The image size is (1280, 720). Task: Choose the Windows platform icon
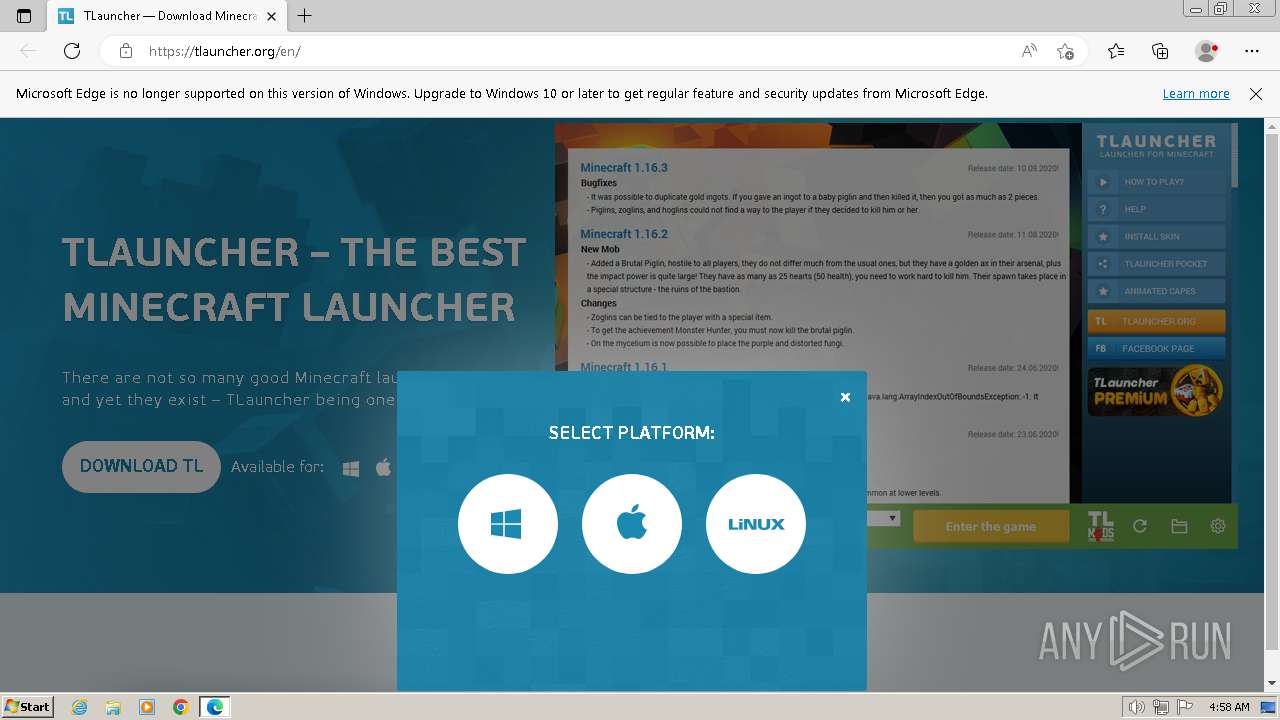click(x=508, y=524)
